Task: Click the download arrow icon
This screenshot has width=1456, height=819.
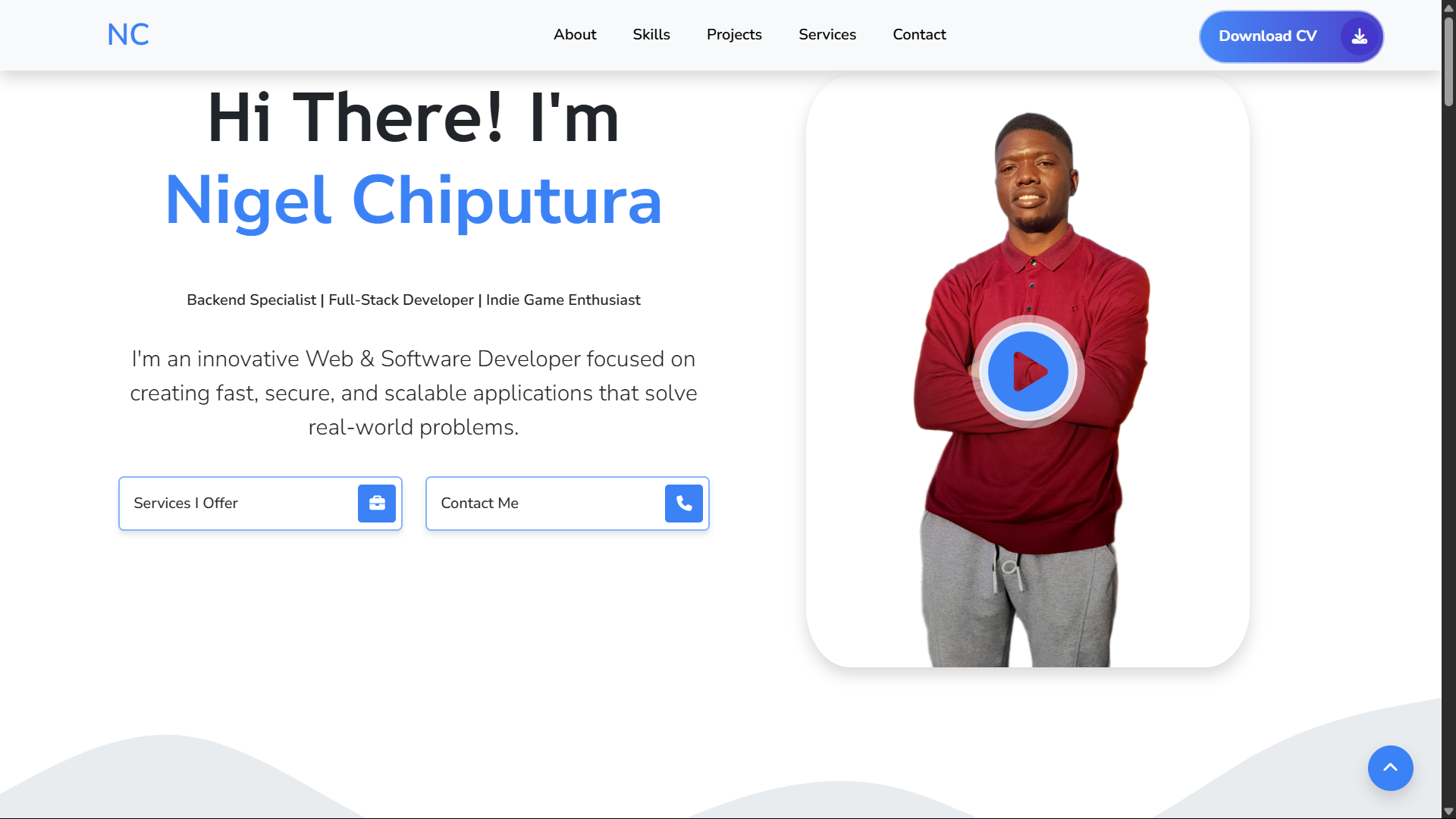Action: click(x=1360, y=36)
